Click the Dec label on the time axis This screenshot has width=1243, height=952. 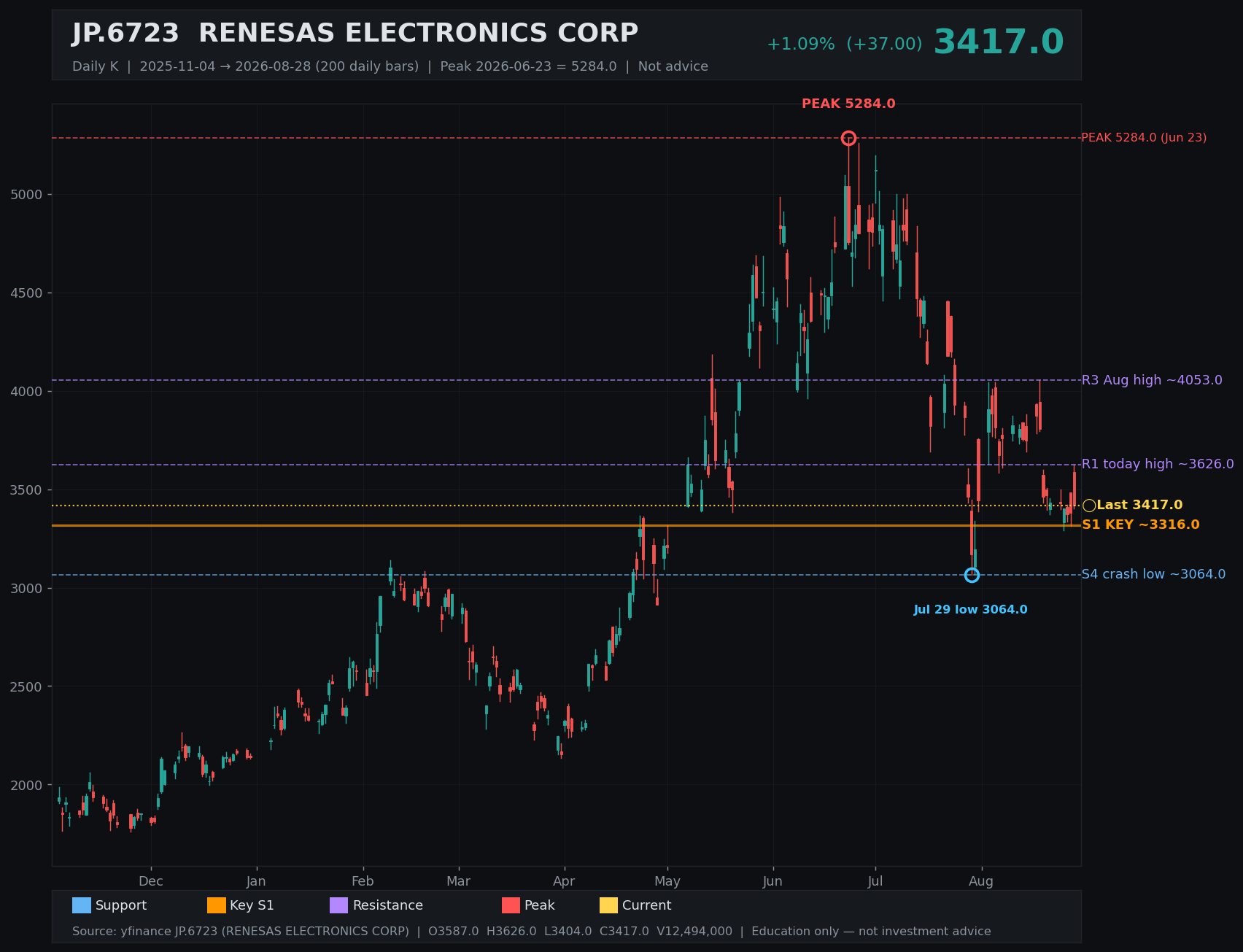pyautogui.click(x=151, y=881)
